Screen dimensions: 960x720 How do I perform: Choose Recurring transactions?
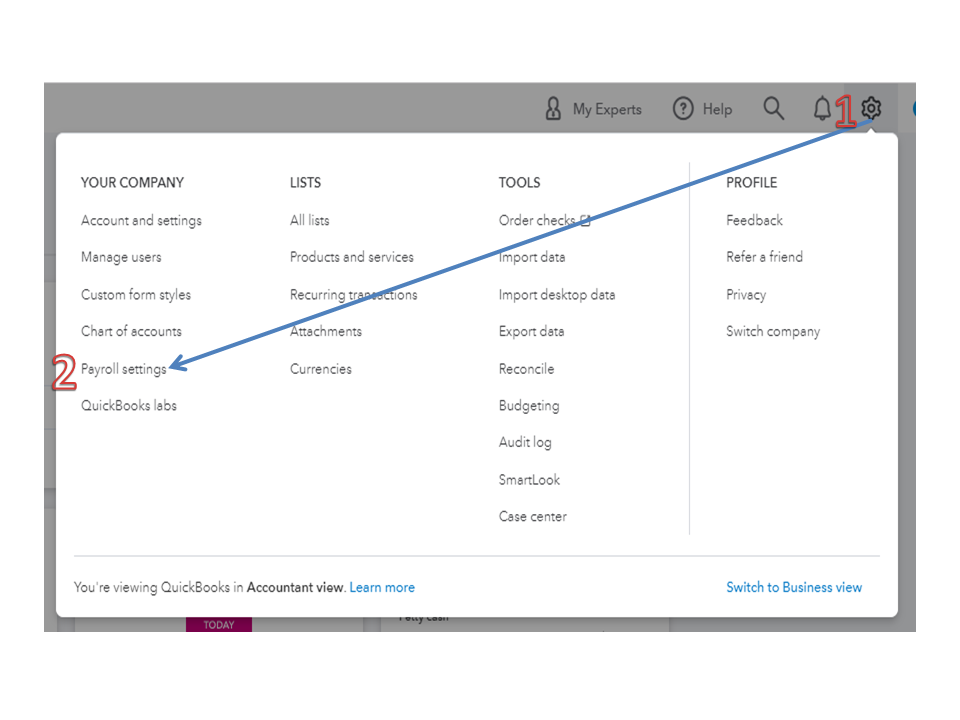(x=353, y=295)
